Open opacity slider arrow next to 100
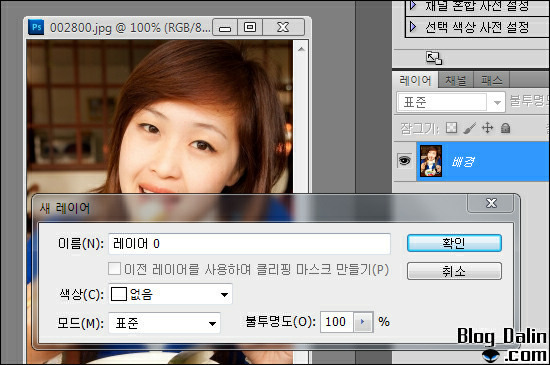The height and width of the screenshot is (365, 550). click(363, 322)
